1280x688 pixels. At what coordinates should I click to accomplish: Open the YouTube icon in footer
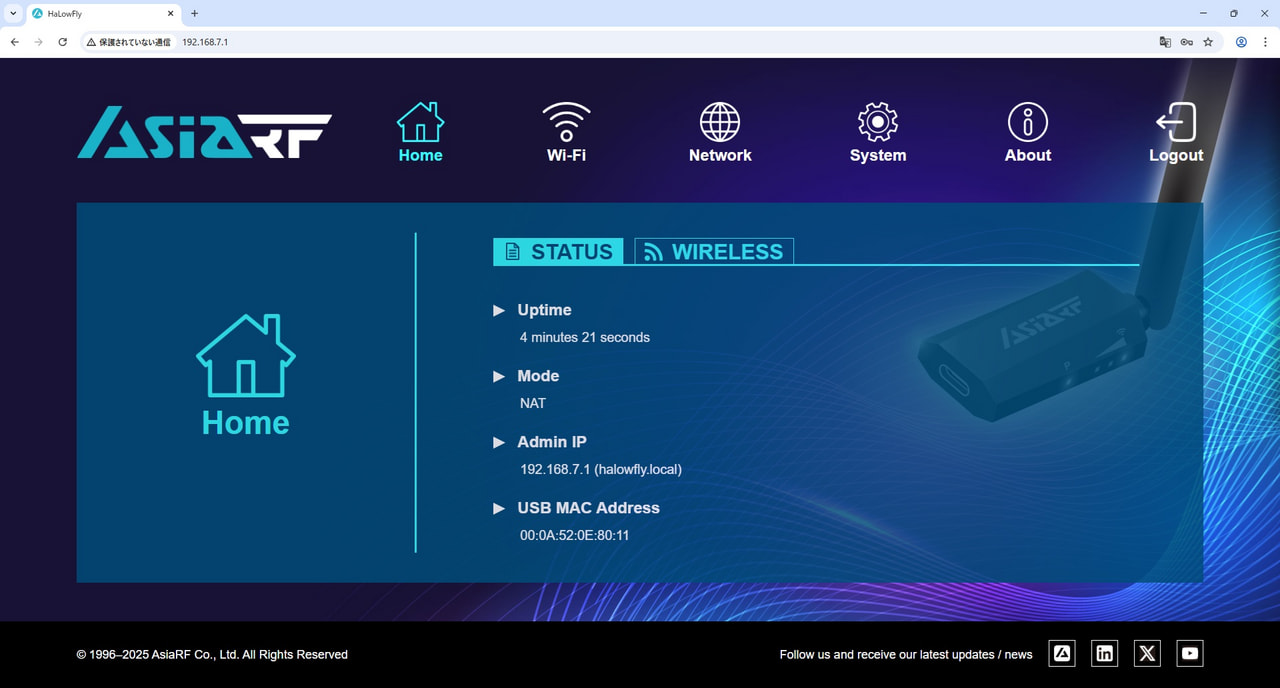coord(1189,654)
